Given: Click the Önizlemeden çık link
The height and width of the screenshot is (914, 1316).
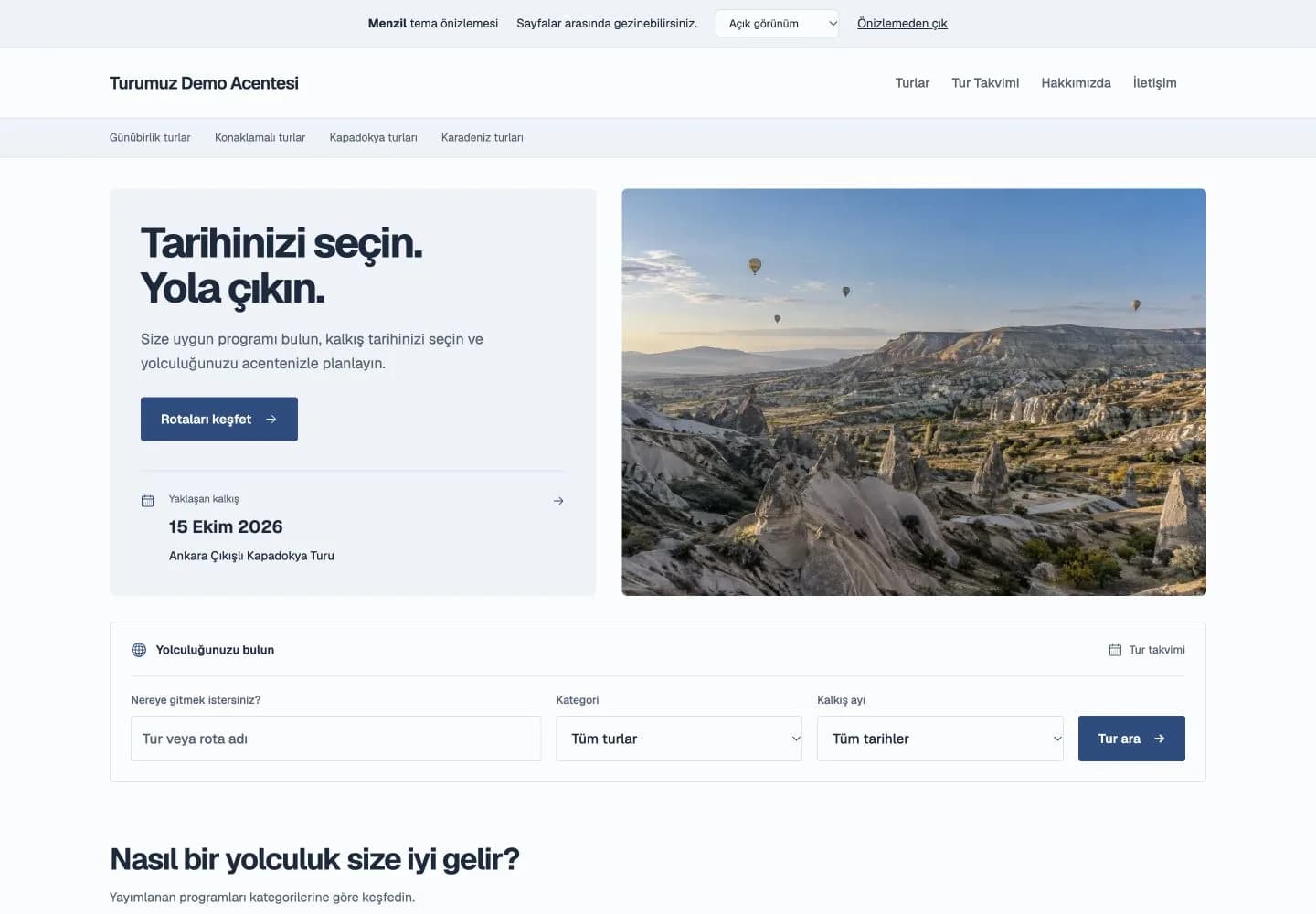Looking at the screenshot, I should point(902,24).
